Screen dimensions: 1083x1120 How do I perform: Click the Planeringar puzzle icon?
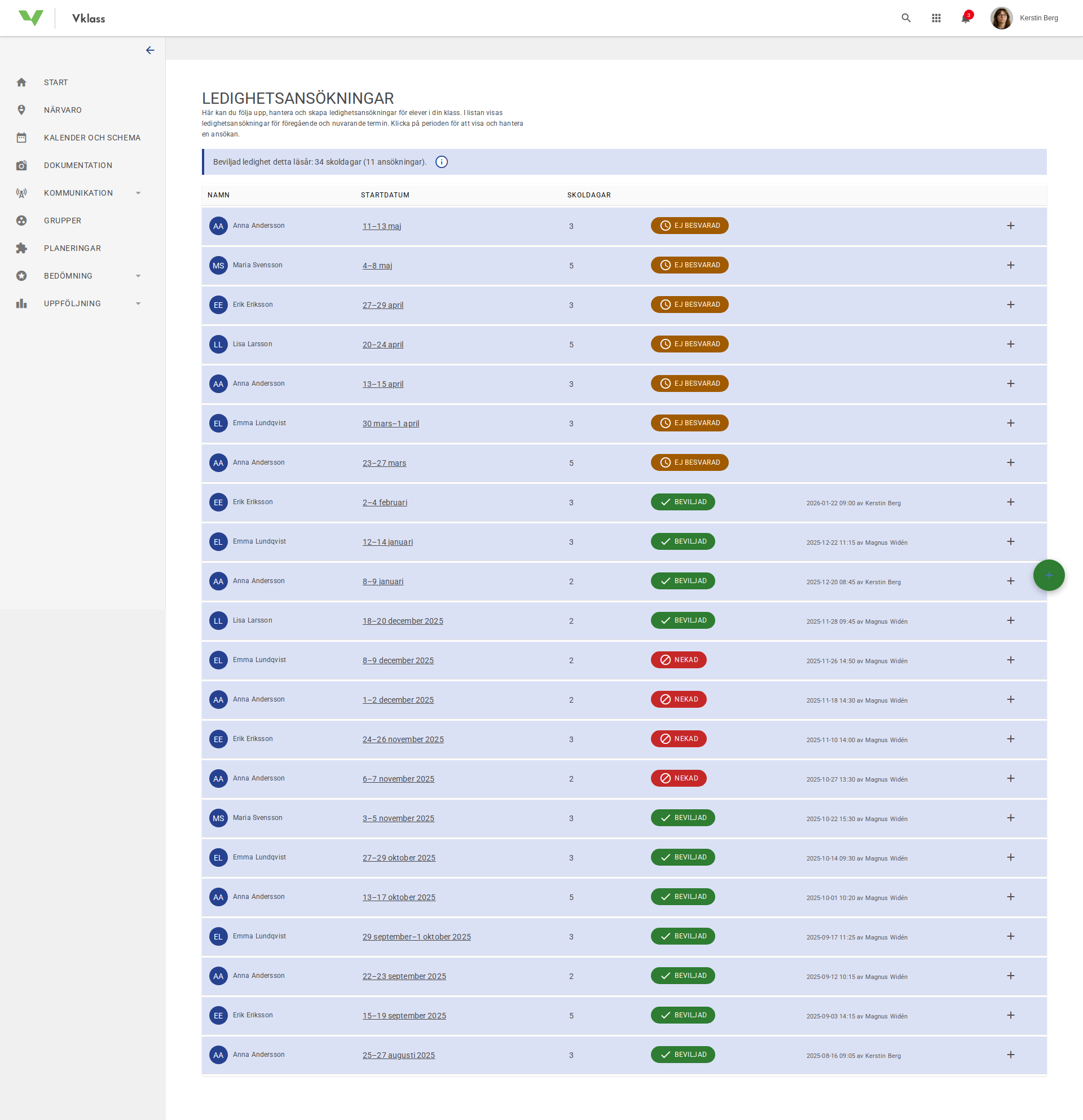tap(22, 248)
